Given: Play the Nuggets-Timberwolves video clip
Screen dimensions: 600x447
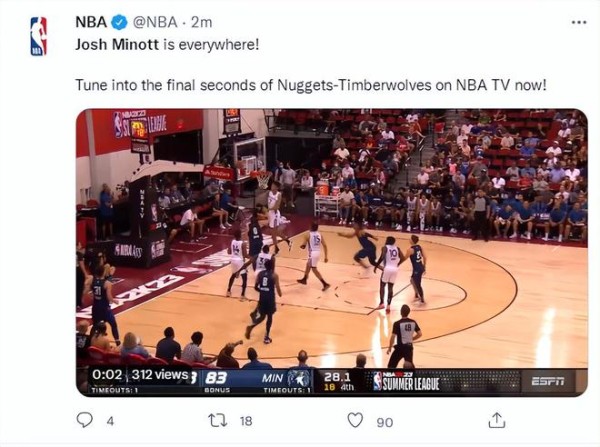Looking at the screenshot, I should [332, 253].
